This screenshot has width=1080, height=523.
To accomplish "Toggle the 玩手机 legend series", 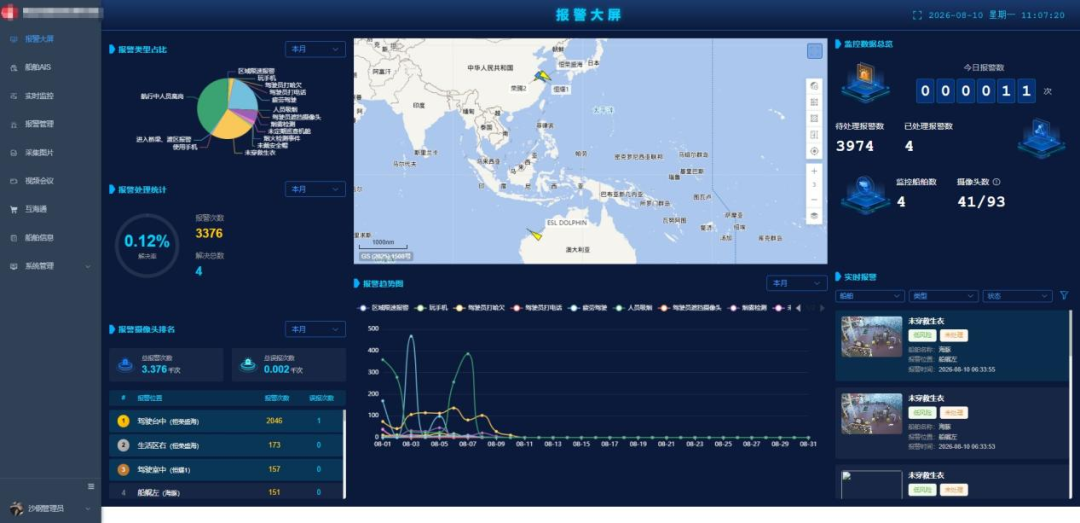I will pos(432,308).
